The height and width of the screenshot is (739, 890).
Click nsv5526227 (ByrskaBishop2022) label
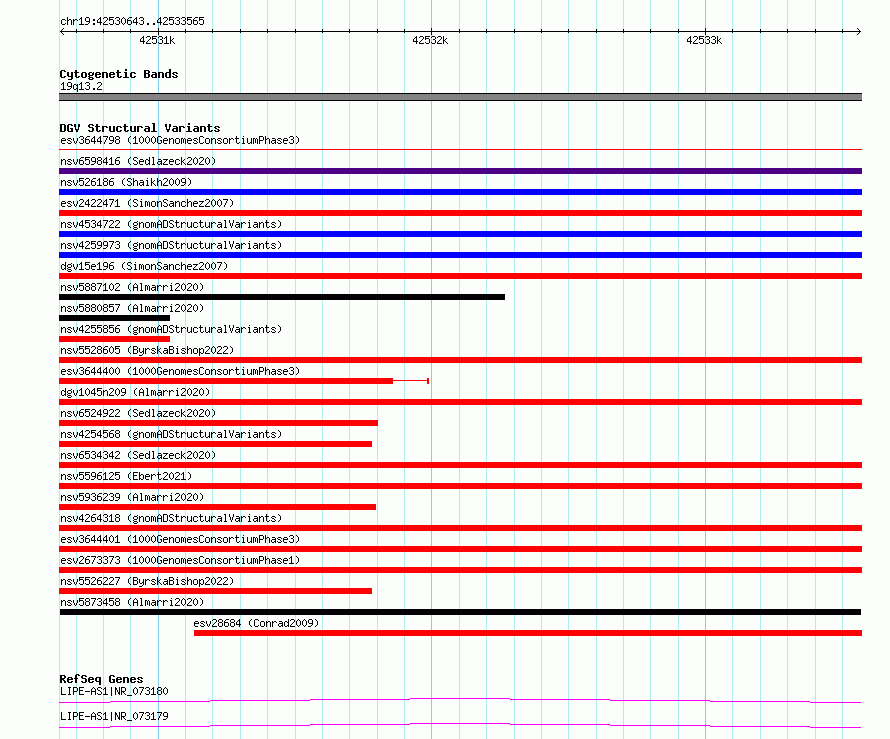[147, 581]
